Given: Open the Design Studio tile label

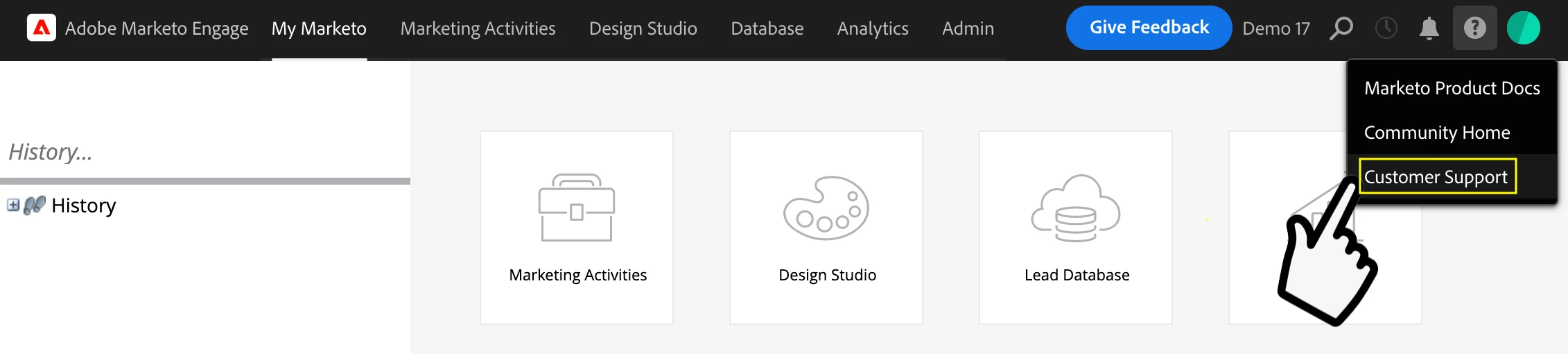Looking at the screenshot, I should [x=827, y=275].
